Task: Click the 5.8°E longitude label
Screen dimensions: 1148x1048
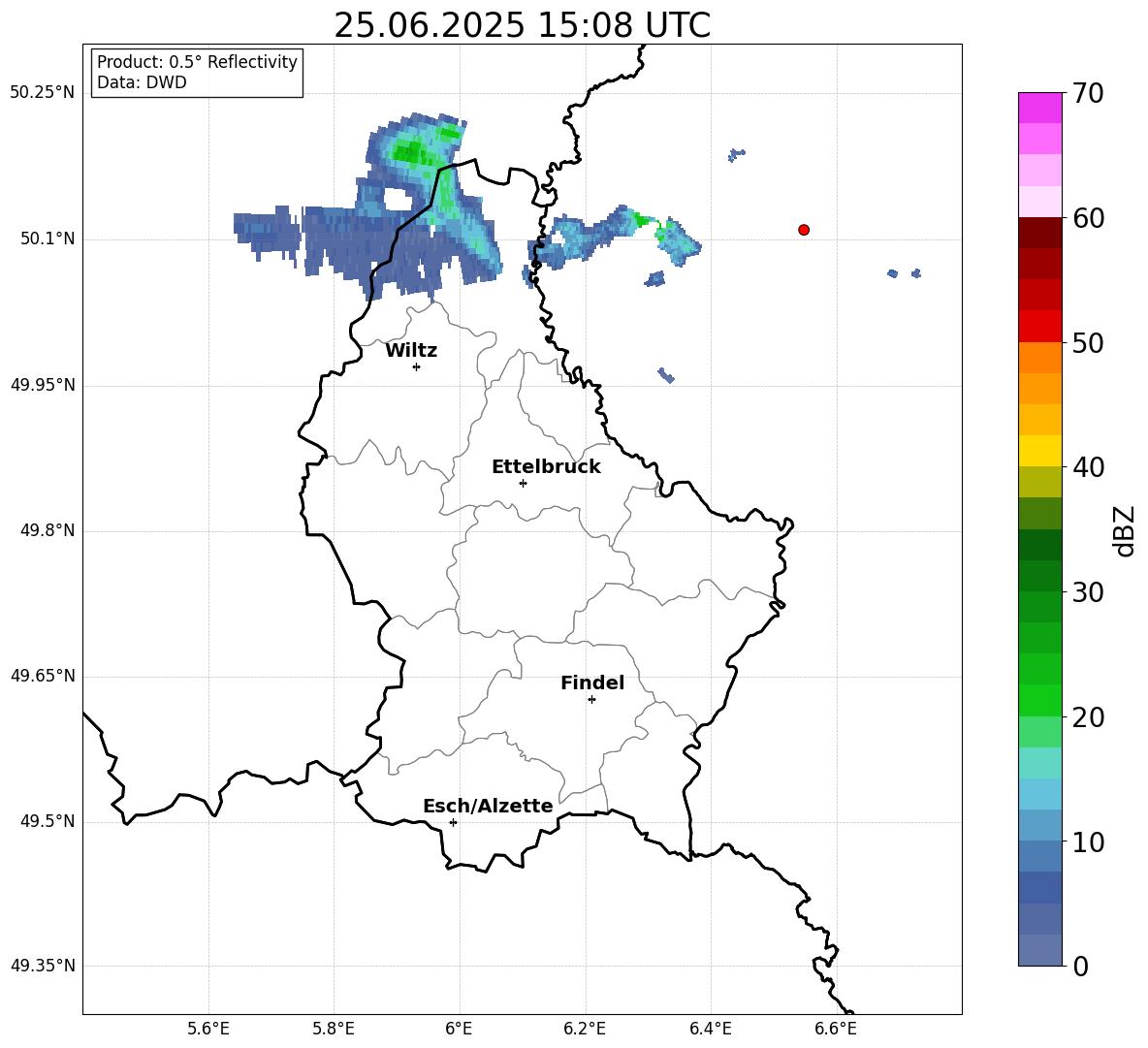Action: (x=334, y=1029)
